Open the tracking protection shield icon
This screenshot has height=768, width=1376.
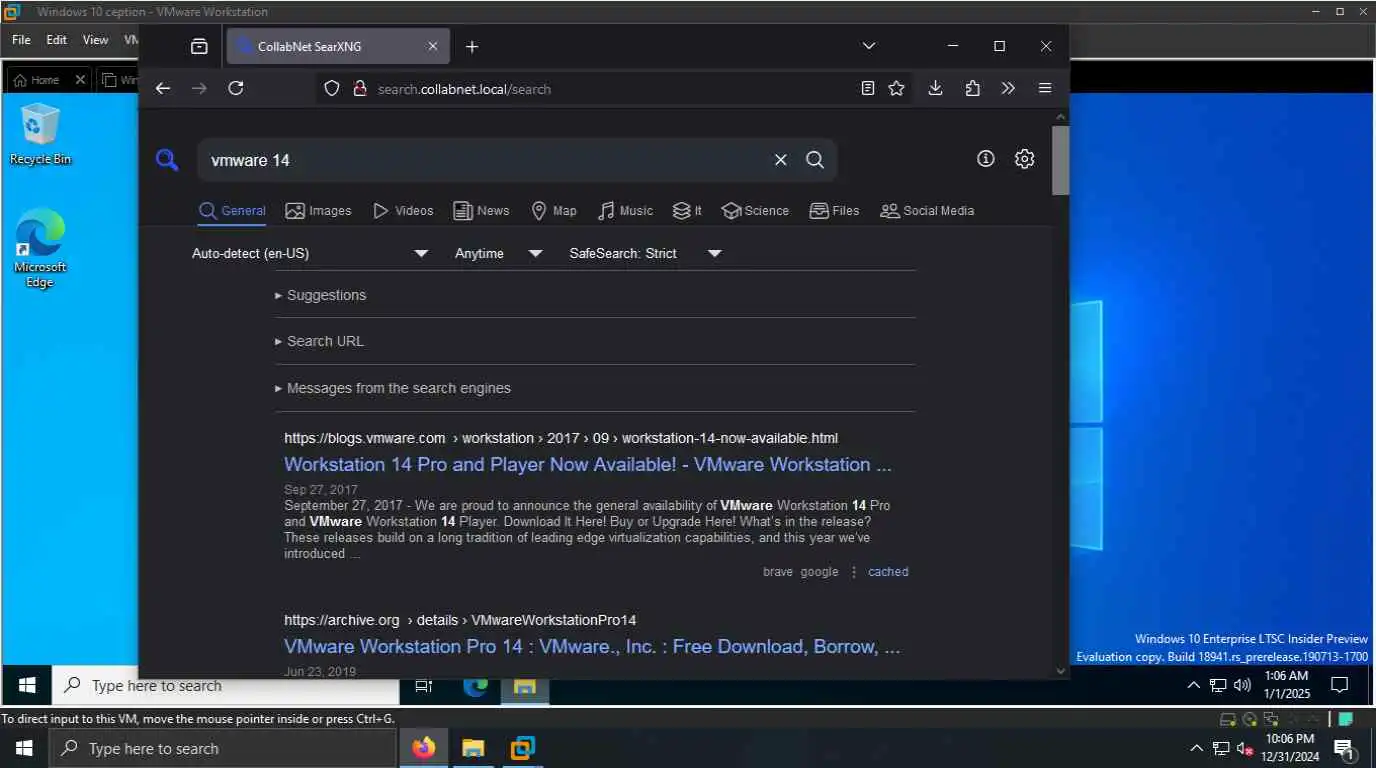[x=332, y=88]
